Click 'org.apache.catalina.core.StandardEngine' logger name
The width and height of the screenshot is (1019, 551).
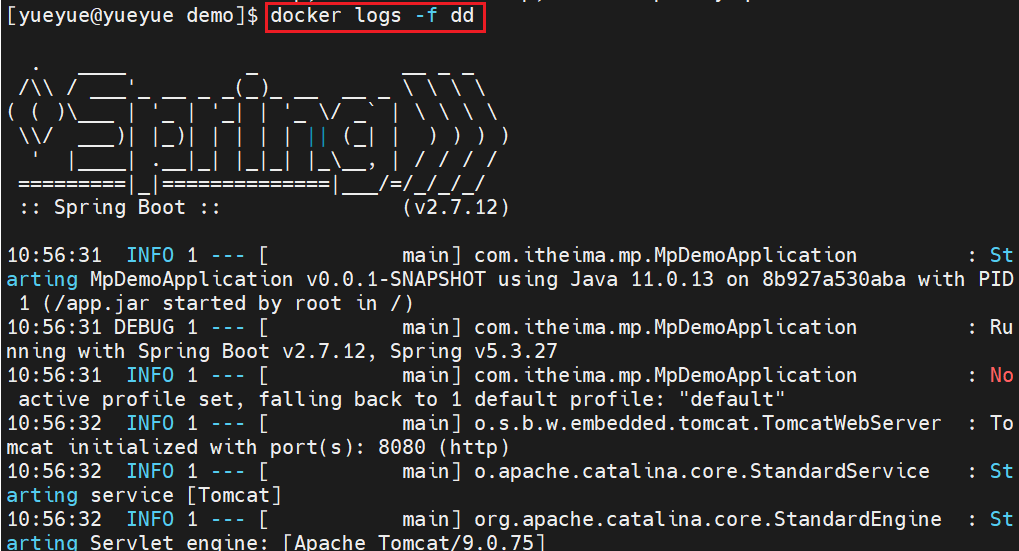coord(708,519)
